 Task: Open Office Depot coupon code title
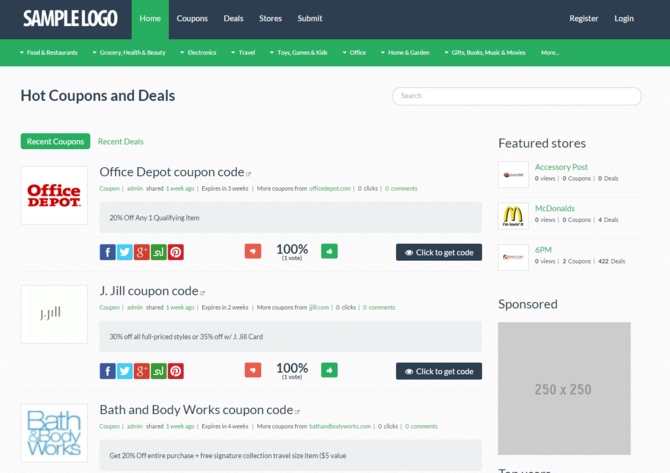point(172,172)
